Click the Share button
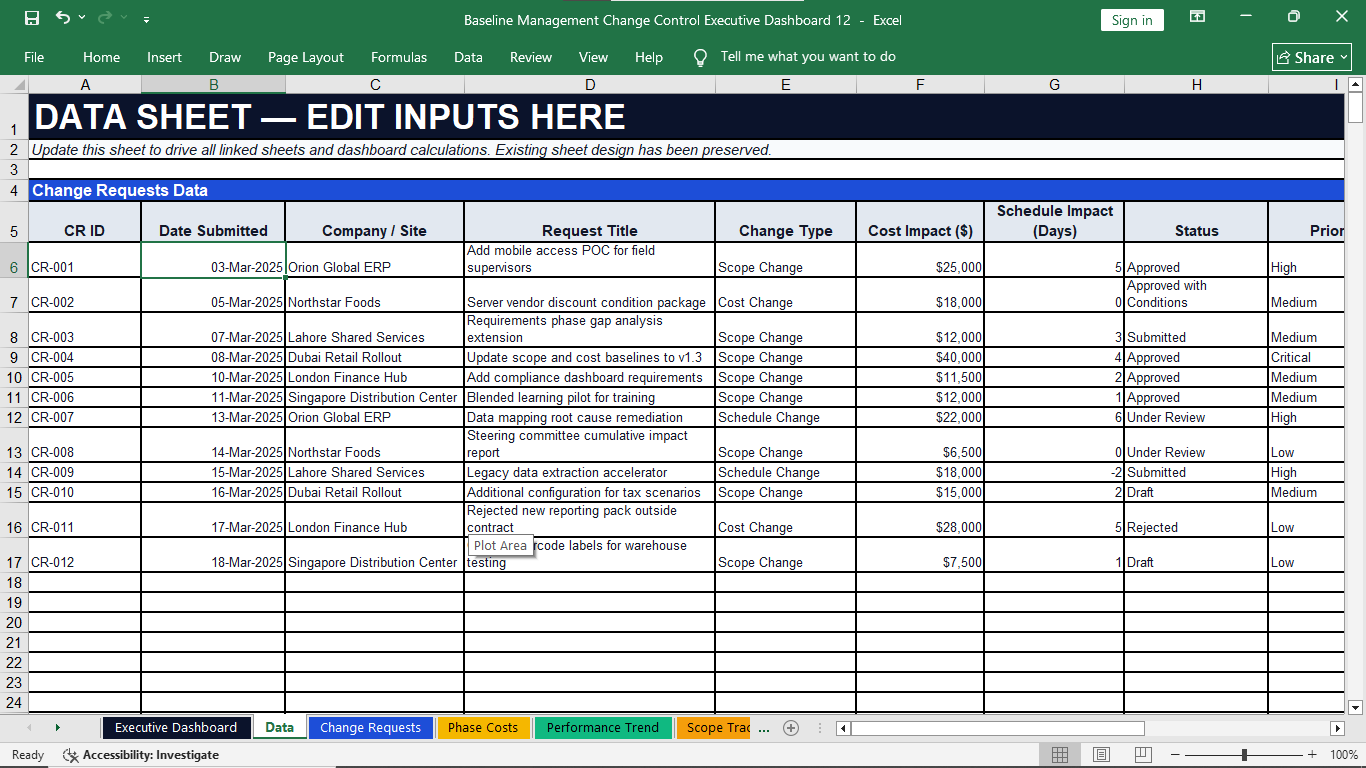Viewport: 1366px width, 768px height. click(x=1311, y=57)
